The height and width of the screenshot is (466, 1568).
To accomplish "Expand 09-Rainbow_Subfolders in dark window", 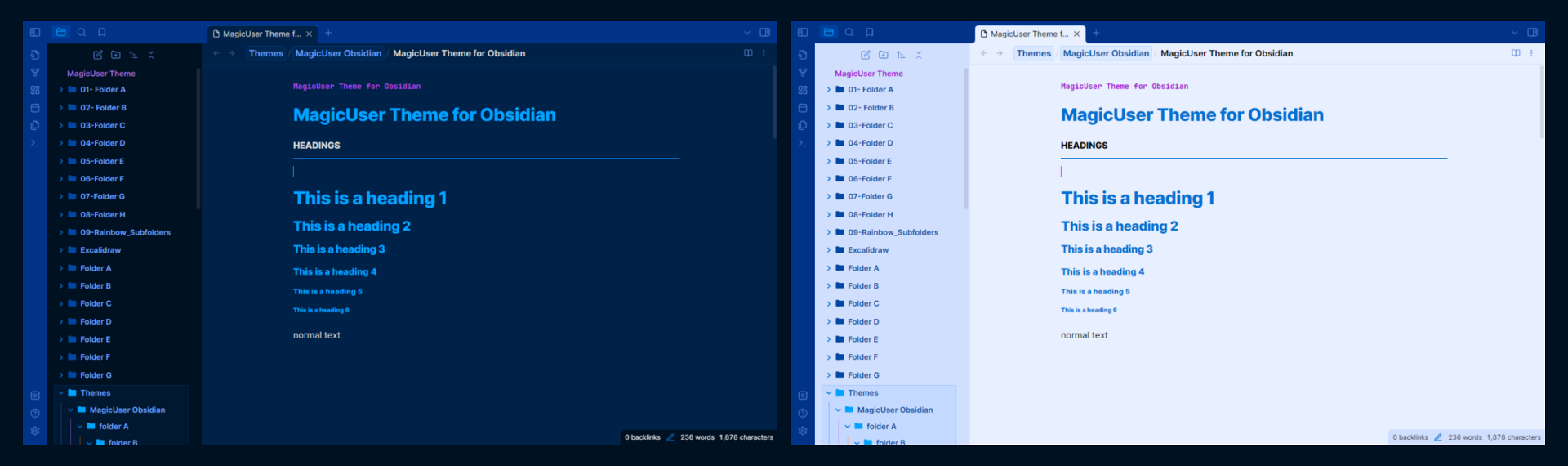I will (x=61, y=232).
